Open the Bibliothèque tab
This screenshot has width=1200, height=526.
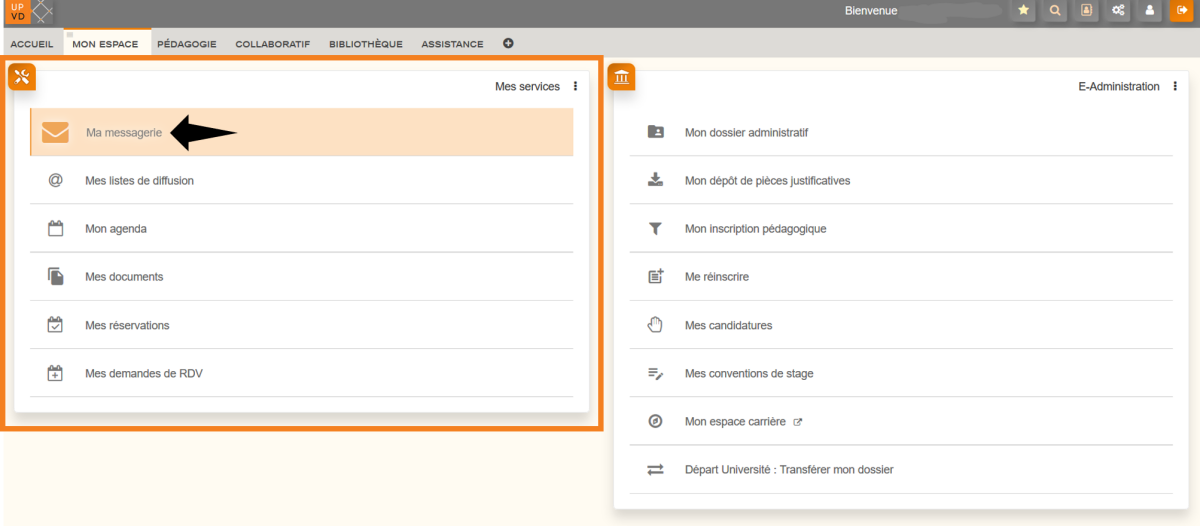point(366,44)
